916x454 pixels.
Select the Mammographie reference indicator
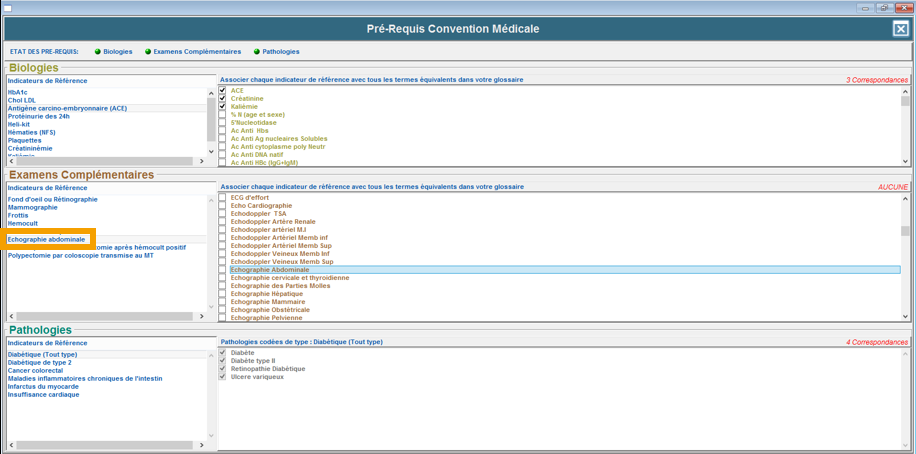[x=33, y=208]
